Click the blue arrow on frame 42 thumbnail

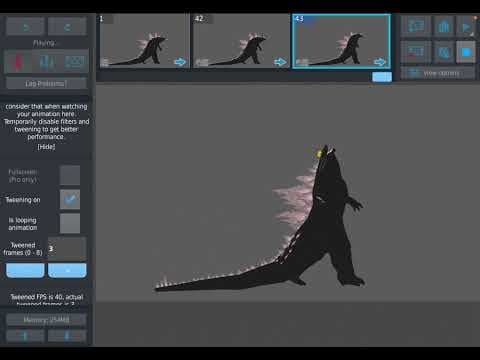pyautogui.click(x=280, y=62)
